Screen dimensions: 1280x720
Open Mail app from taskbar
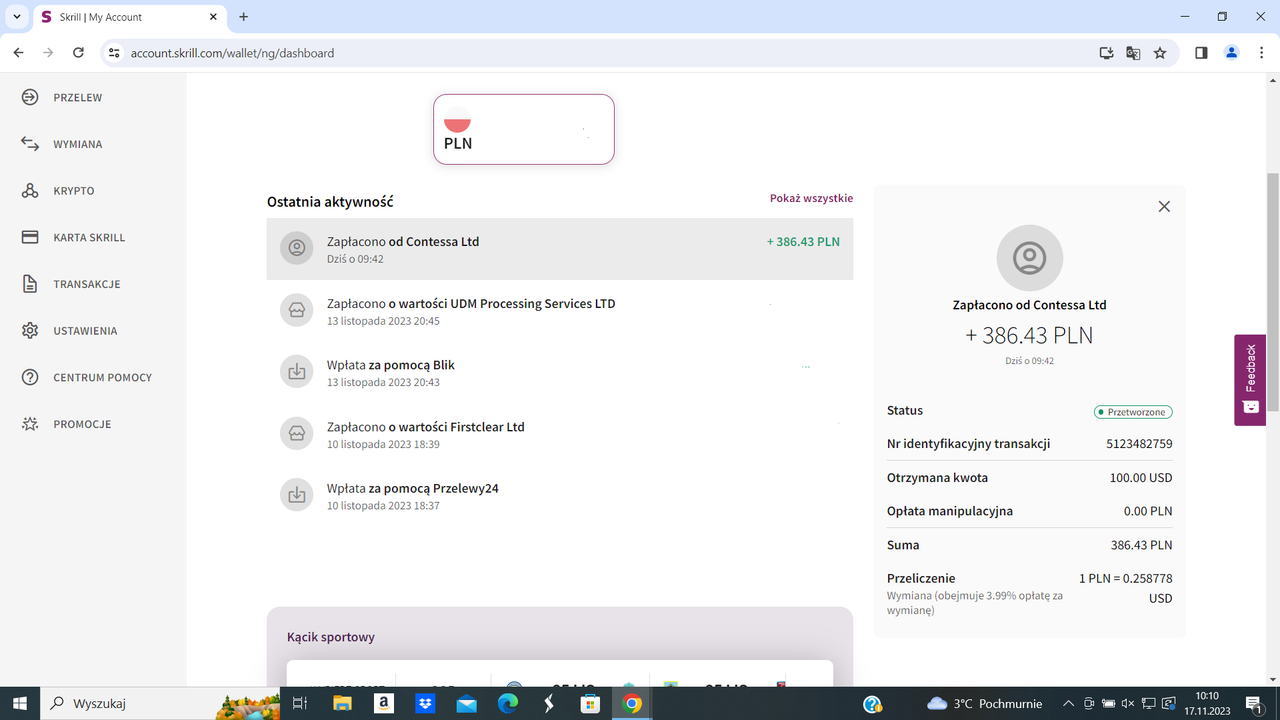(x=467, y=704)
